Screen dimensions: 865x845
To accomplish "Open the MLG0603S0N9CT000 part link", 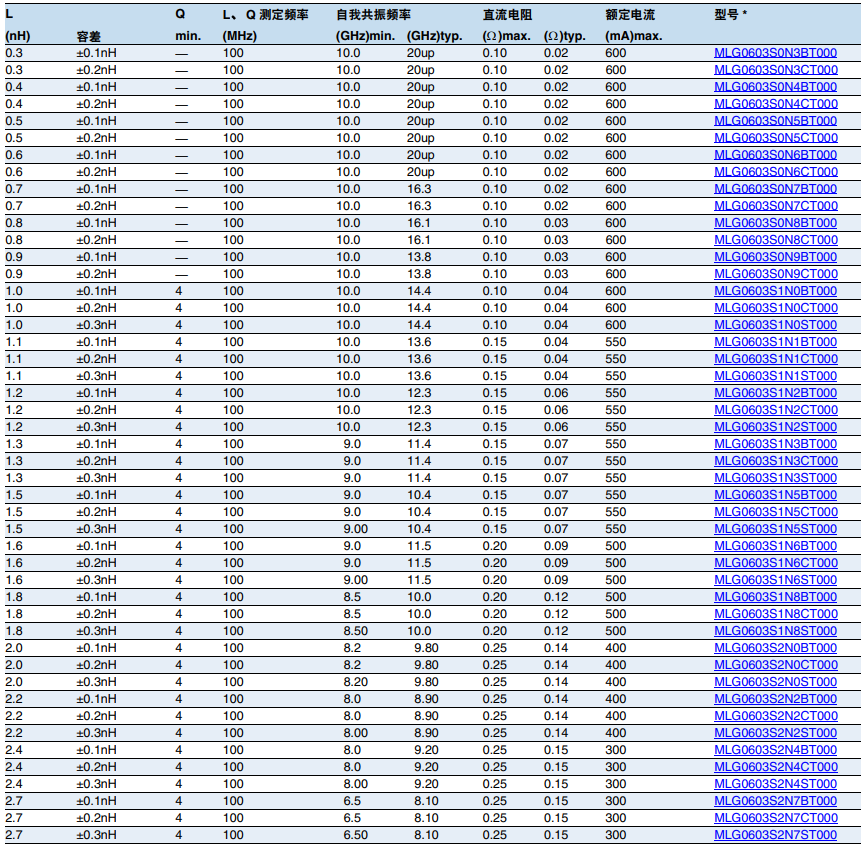I will 776,274.
